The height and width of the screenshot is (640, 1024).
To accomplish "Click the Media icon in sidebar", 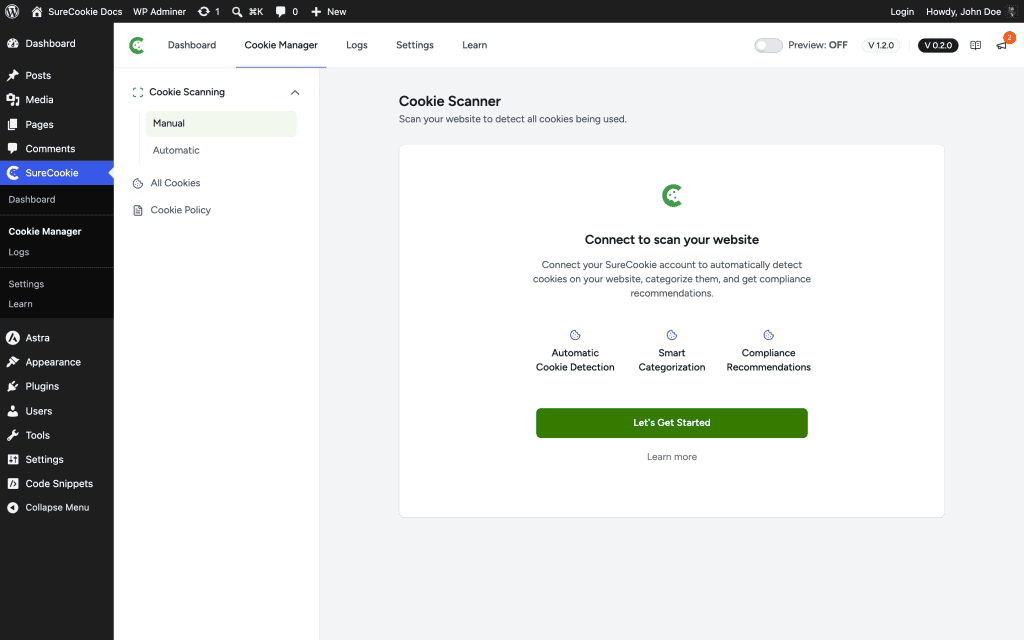I will click(x=12, y=99).
